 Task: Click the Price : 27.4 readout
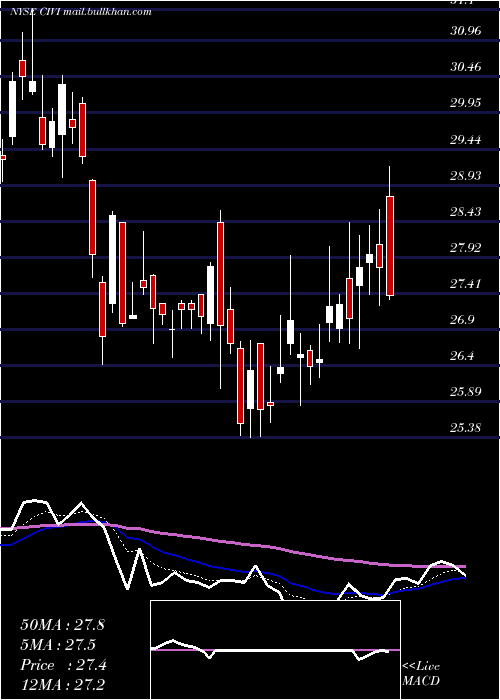63,665
